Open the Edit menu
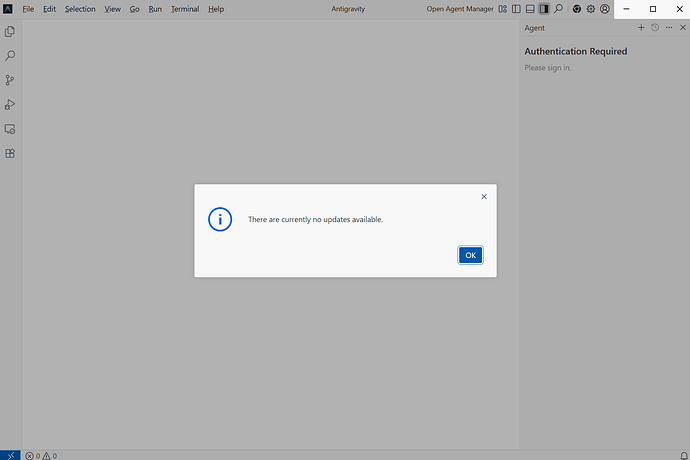 click(49, 9)
